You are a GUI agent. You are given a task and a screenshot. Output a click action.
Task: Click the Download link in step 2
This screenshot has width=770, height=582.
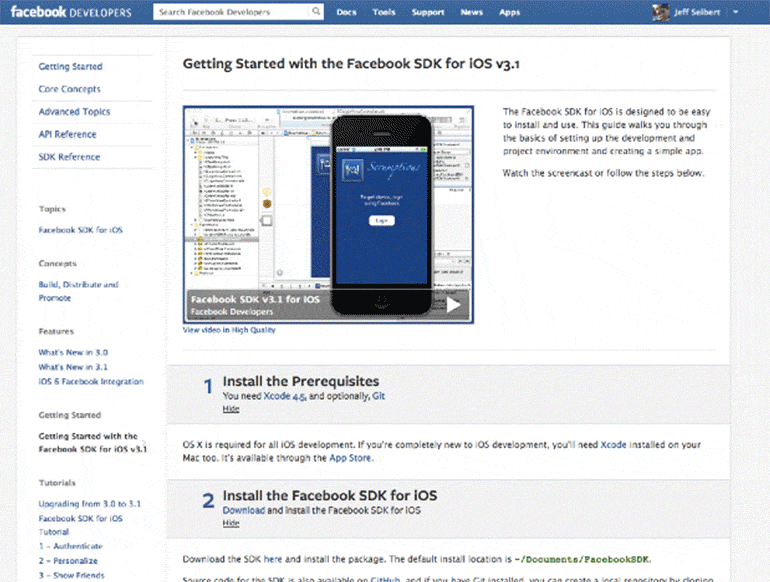[x=244, y=510]
